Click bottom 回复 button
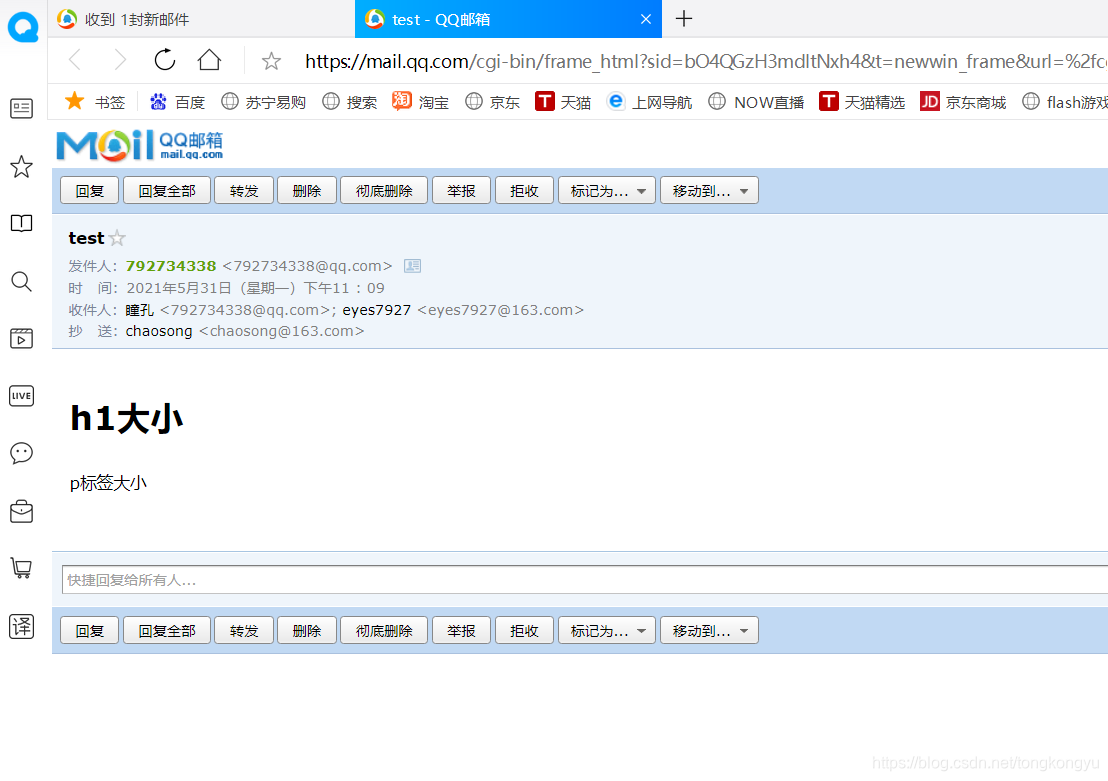This screenshot has width=1108, height=781. 89,630
